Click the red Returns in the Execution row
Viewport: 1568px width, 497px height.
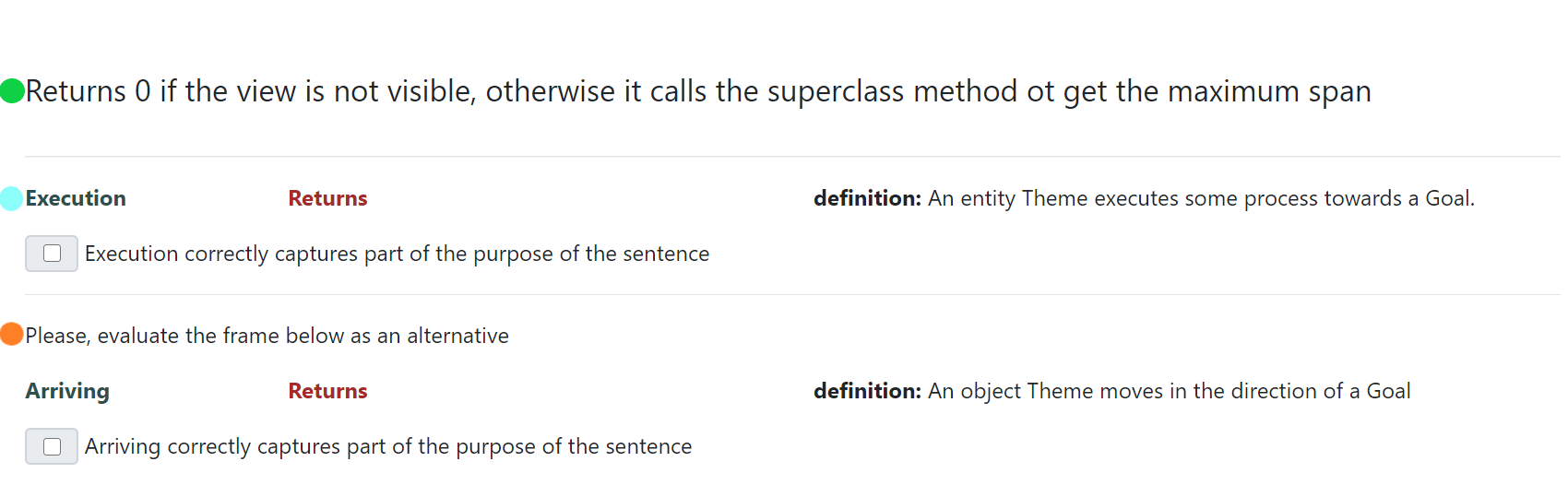tap(327, 198)
